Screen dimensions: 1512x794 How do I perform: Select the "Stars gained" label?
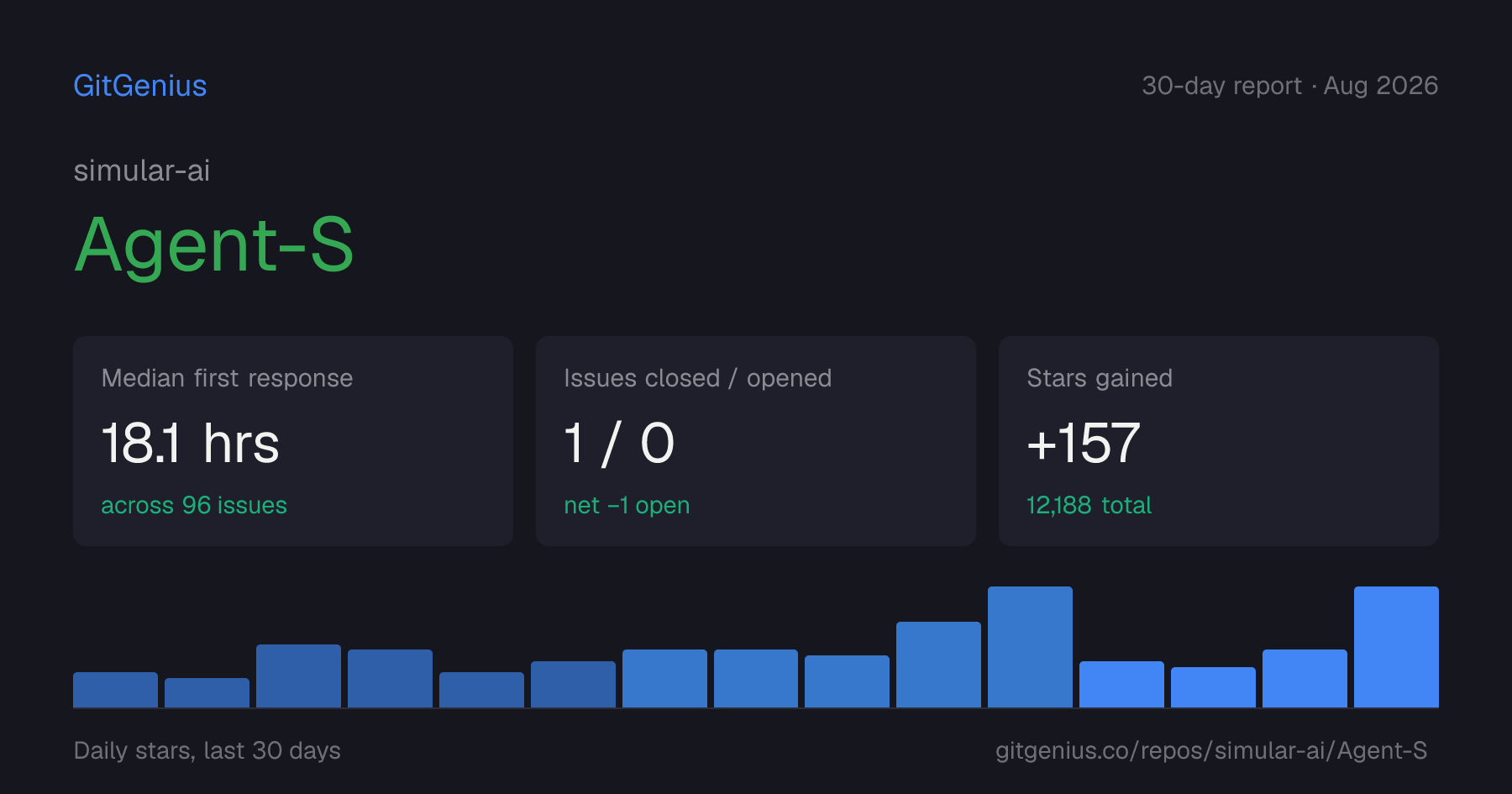1100,378
